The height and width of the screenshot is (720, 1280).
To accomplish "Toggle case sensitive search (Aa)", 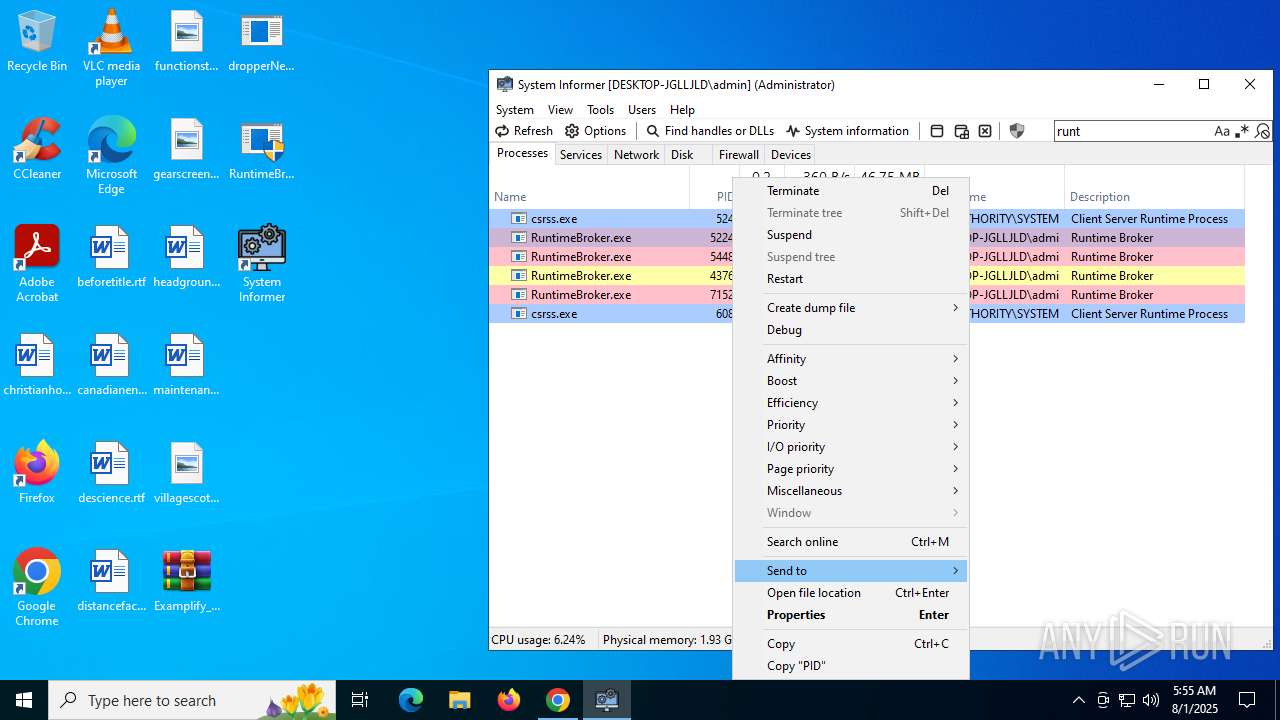I will tap(1222, 131).
